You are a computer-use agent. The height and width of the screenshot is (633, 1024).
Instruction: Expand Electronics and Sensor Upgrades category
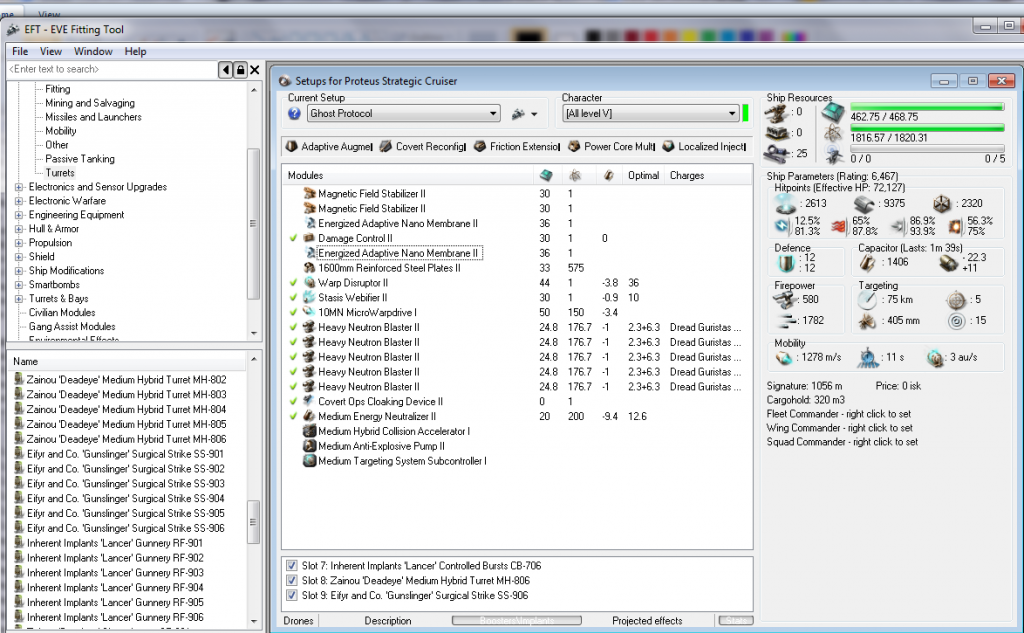[19, 187]
